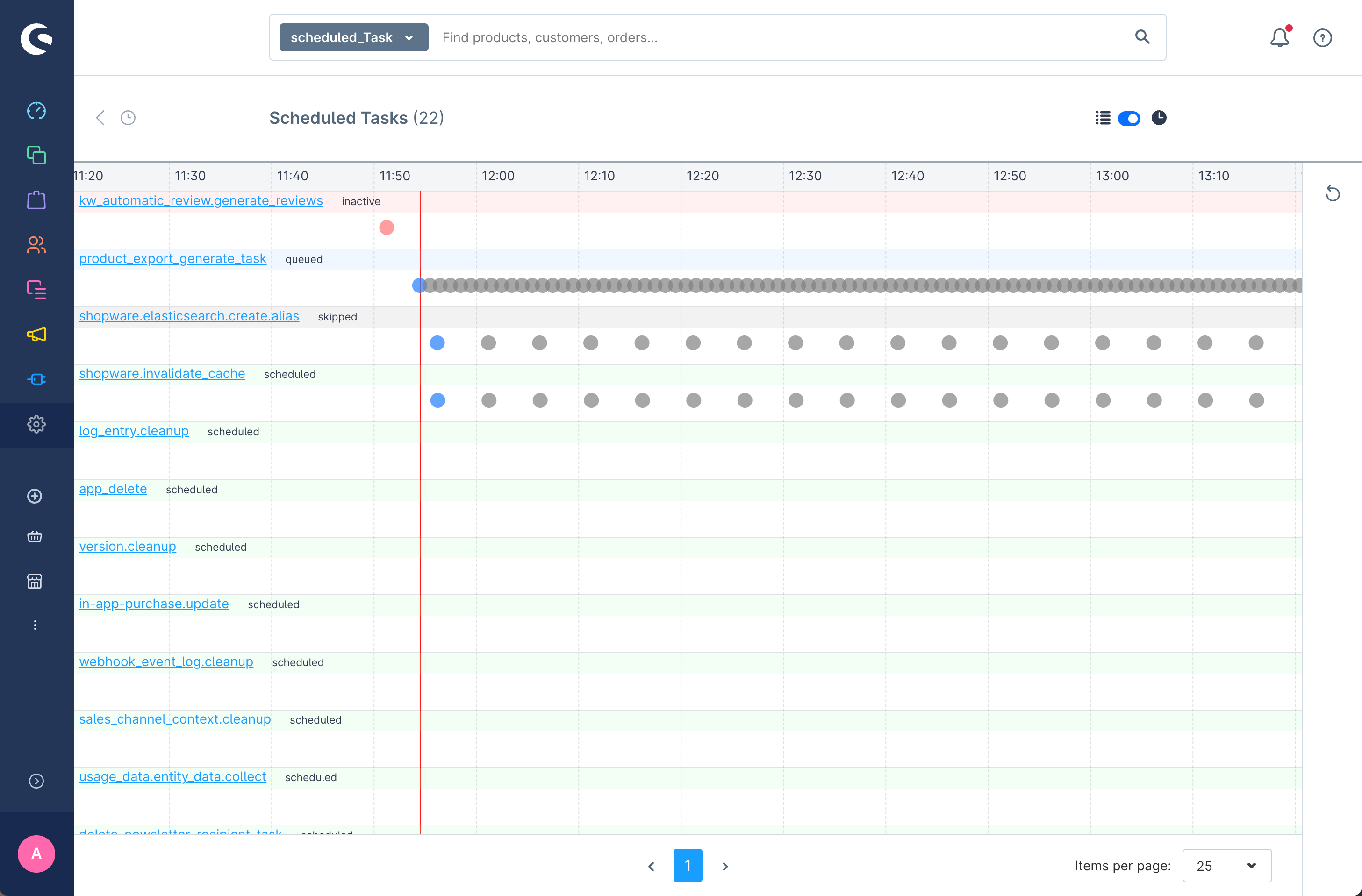This screenshot has width=1362, height=896.
Task: Open the Dashboard speedometer icon in sidebar
Action: [x=36, y=110]
